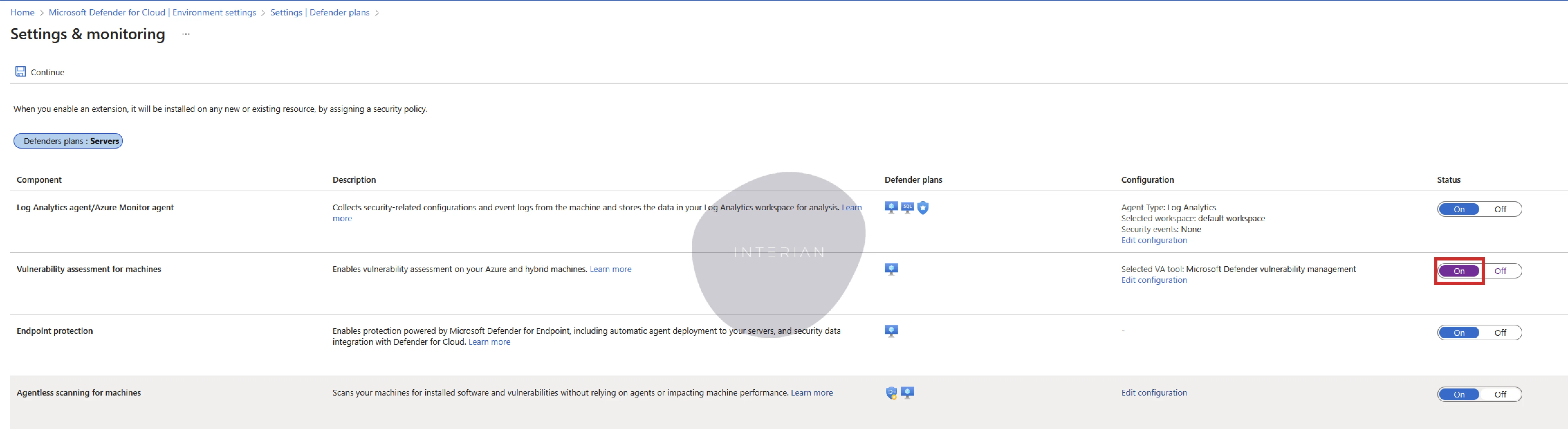Click server plan icon in Log Analytics row
Screen dimensions: 1568x429
891,208
